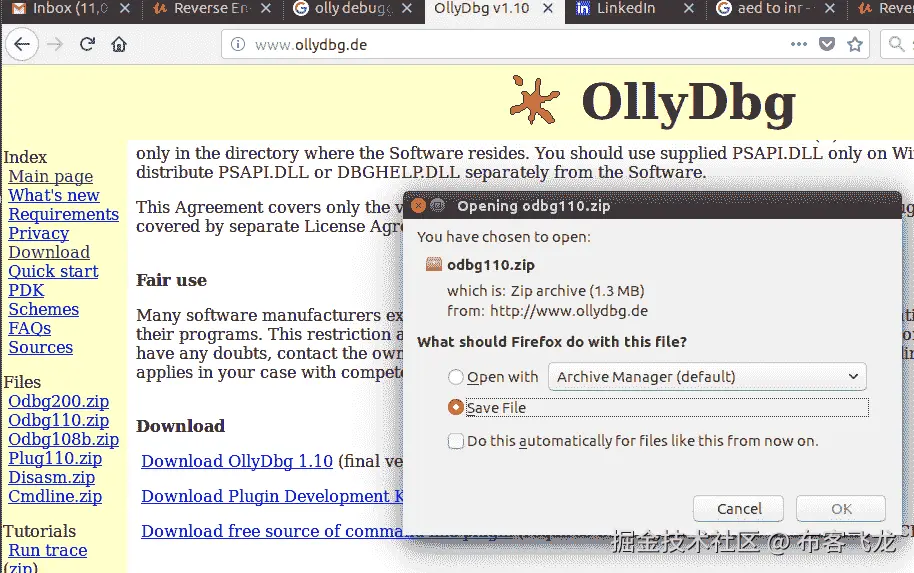Download Odbg110.zip from Files list
The width and height of the screenshot is (914, 573).
coord(58,420)
